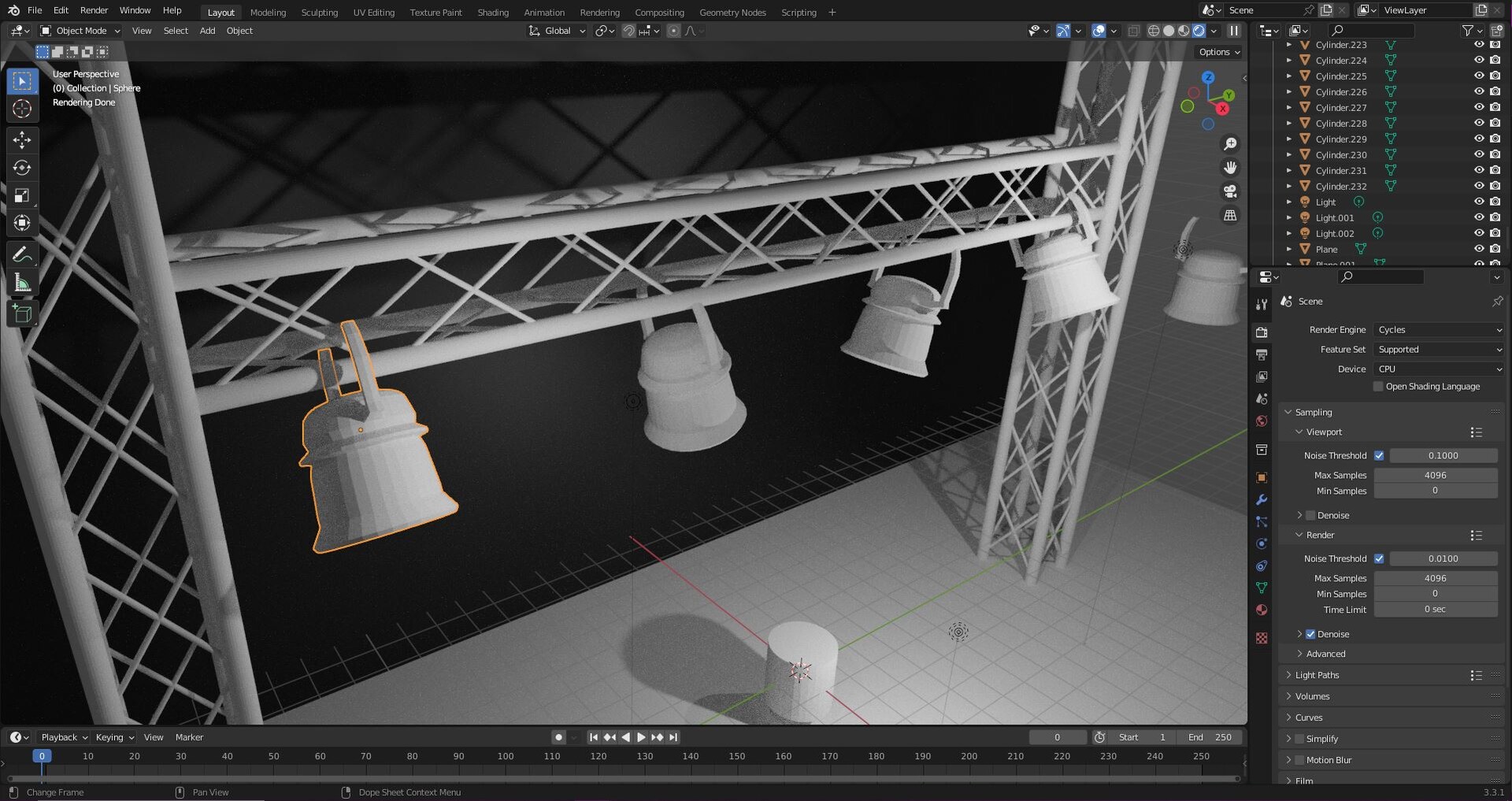Hide Cylinder.225 in the outliner

(x=1479, y=76)
